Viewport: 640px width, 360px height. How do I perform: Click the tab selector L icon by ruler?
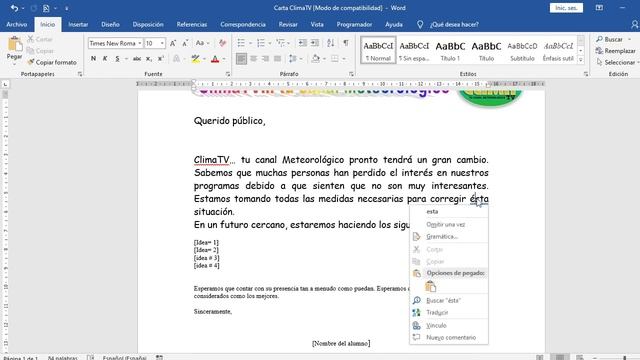point(5,84)
